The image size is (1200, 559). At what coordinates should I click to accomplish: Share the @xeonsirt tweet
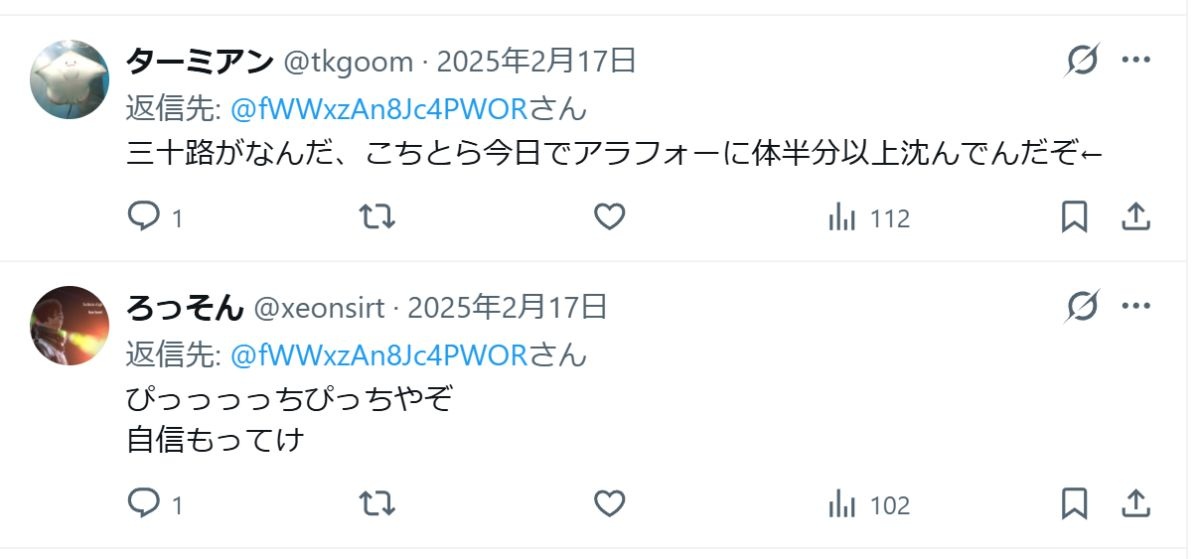1136,504
